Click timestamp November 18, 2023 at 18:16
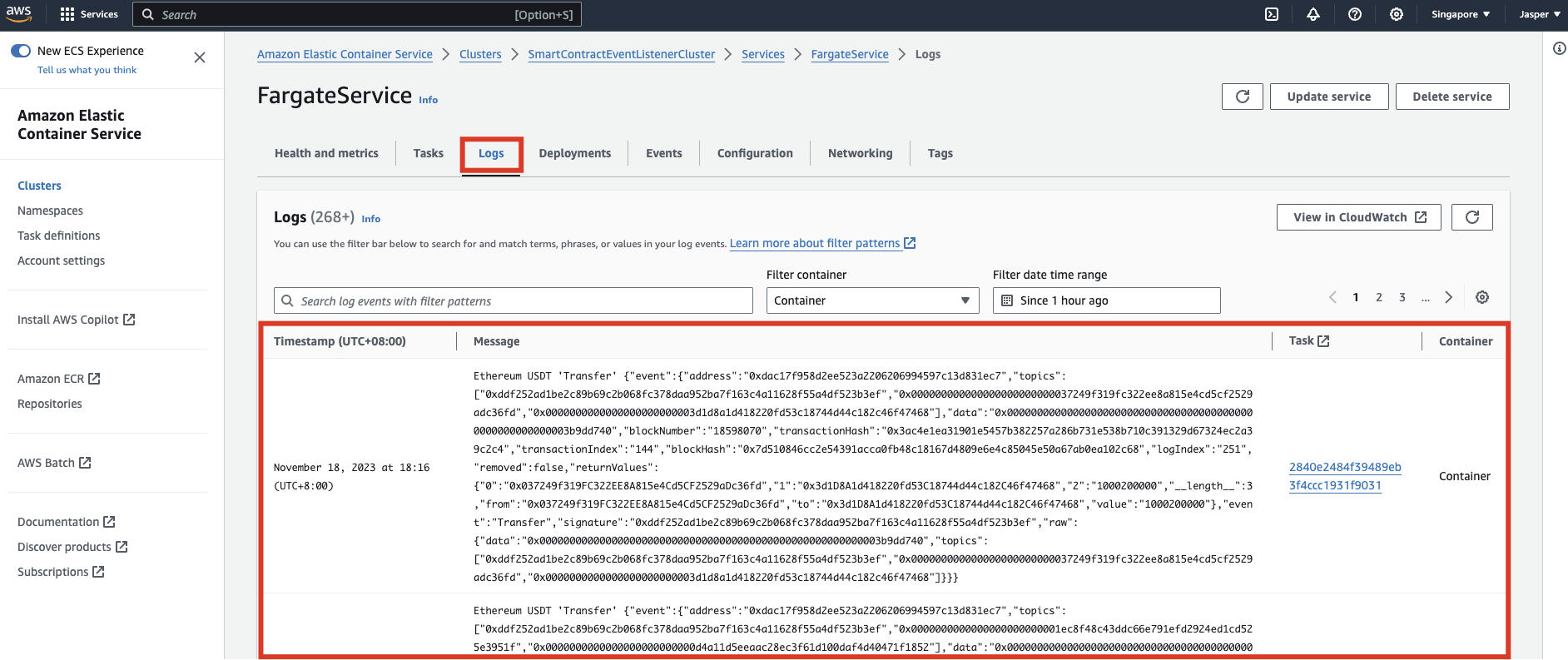Viewport: 1568px width, 660px height. tap(351, 477)
